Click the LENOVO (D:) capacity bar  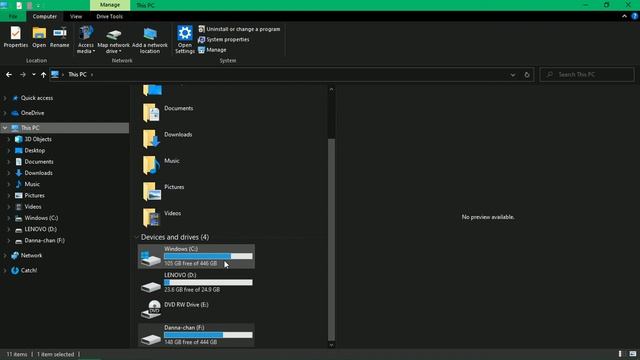(208, 282)
